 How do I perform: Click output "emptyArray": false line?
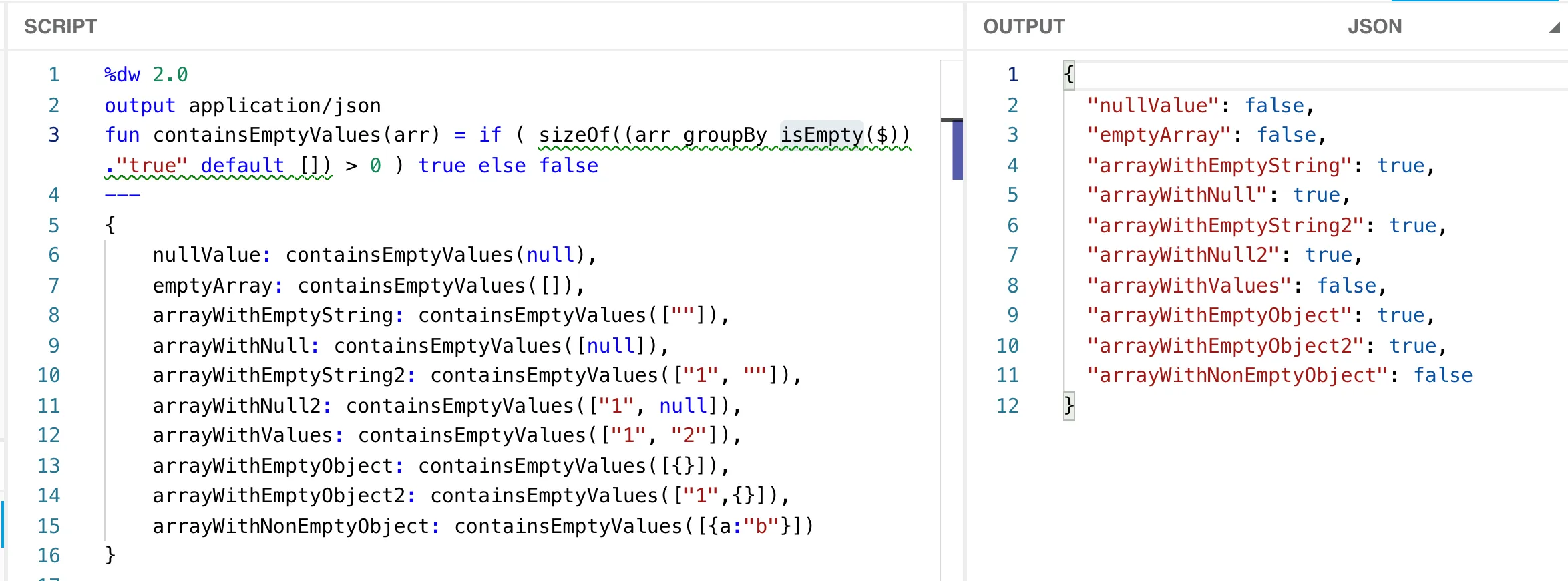click(x=1207, y=135)
